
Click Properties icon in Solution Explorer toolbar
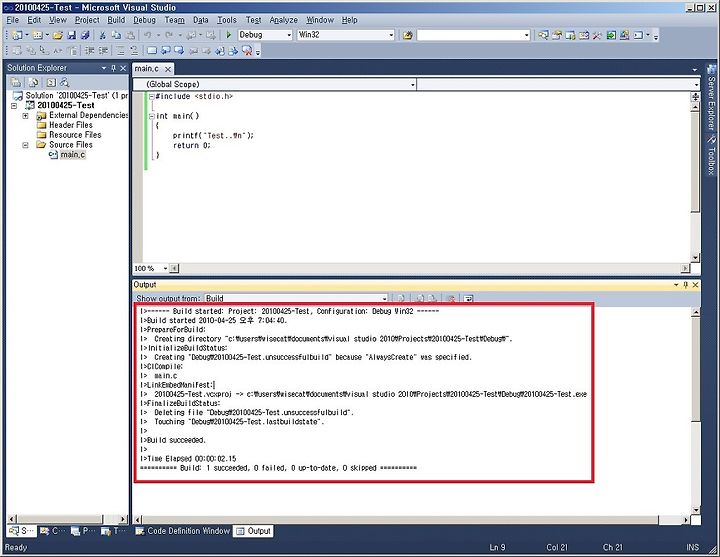coord(16,83)
